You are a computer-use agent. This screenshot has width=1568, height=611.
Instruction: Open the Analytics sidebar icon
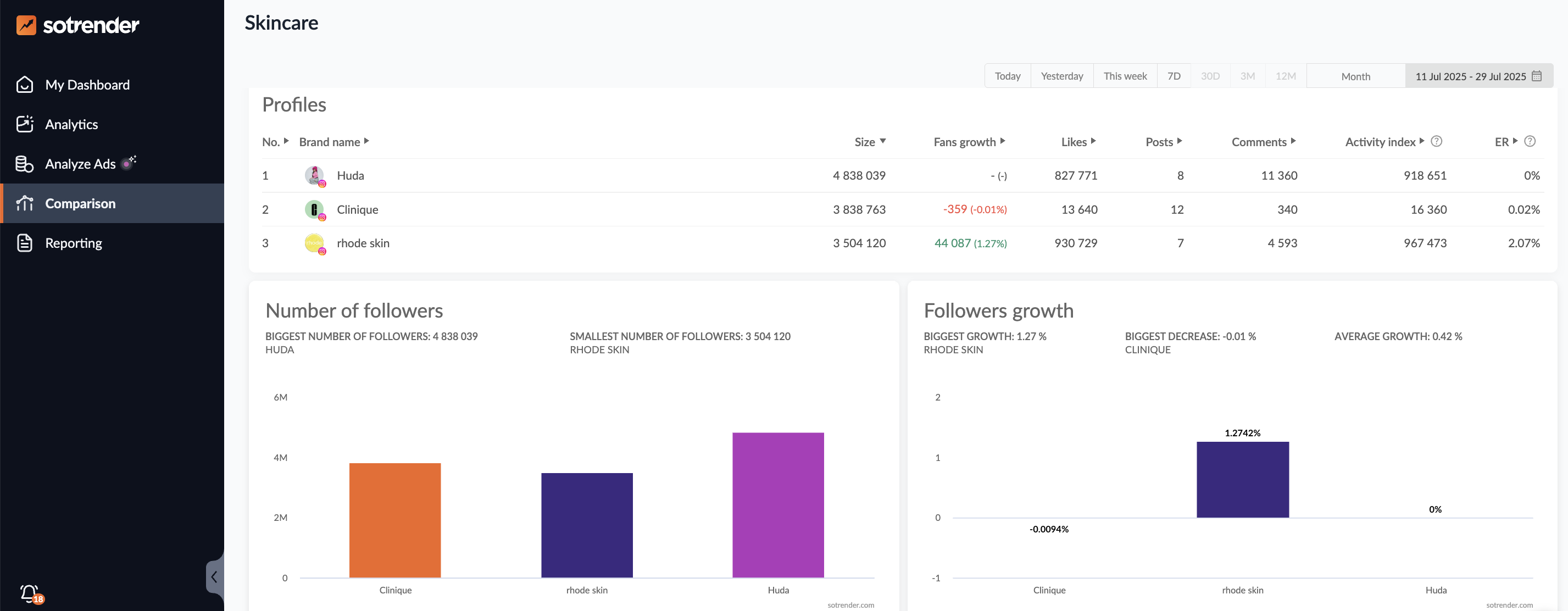point(24,124)
